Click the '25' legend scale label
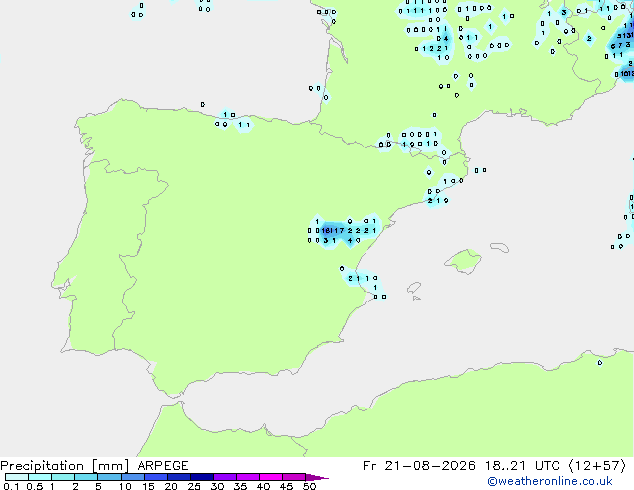Screen dimensions: 634x490 [194, 486]
